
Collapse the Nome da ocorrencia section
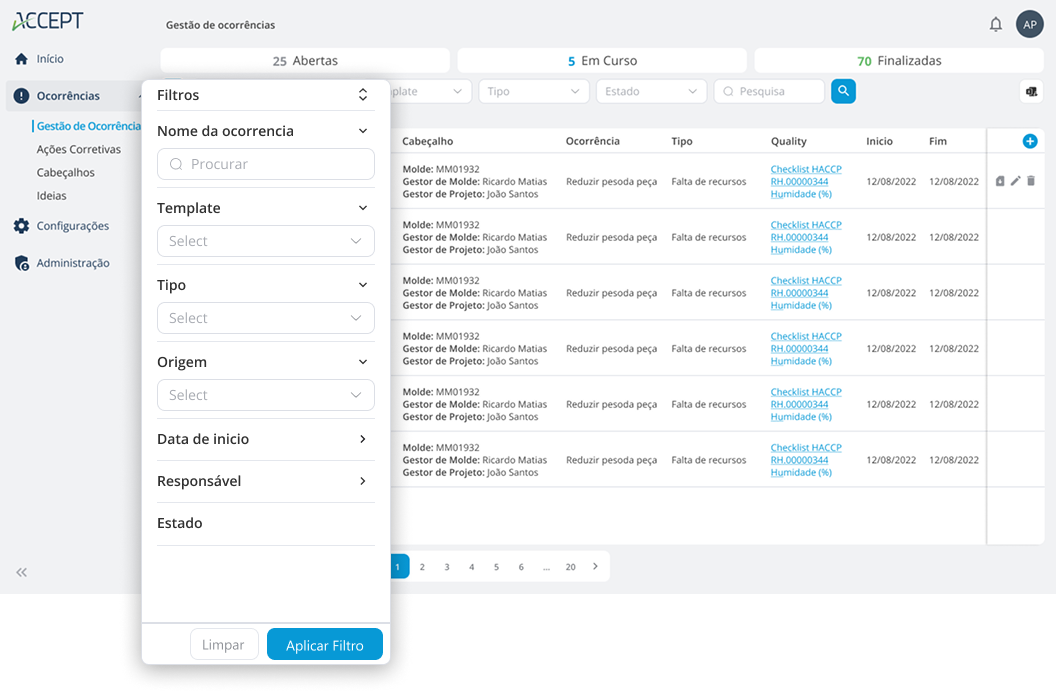(x=363, y=131)
